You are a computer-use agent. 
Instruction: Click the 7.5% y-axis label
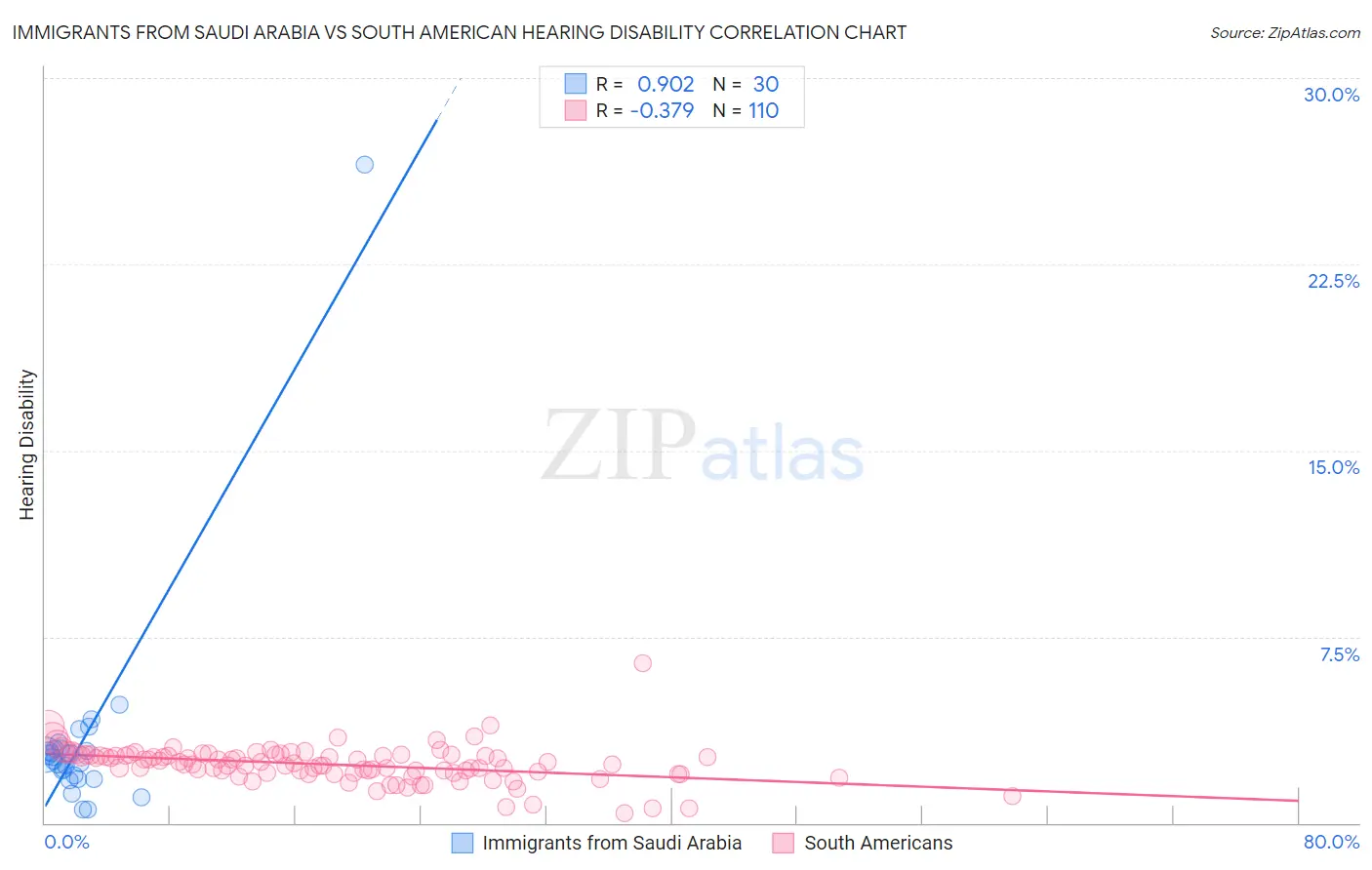[x=1339, y=654]
